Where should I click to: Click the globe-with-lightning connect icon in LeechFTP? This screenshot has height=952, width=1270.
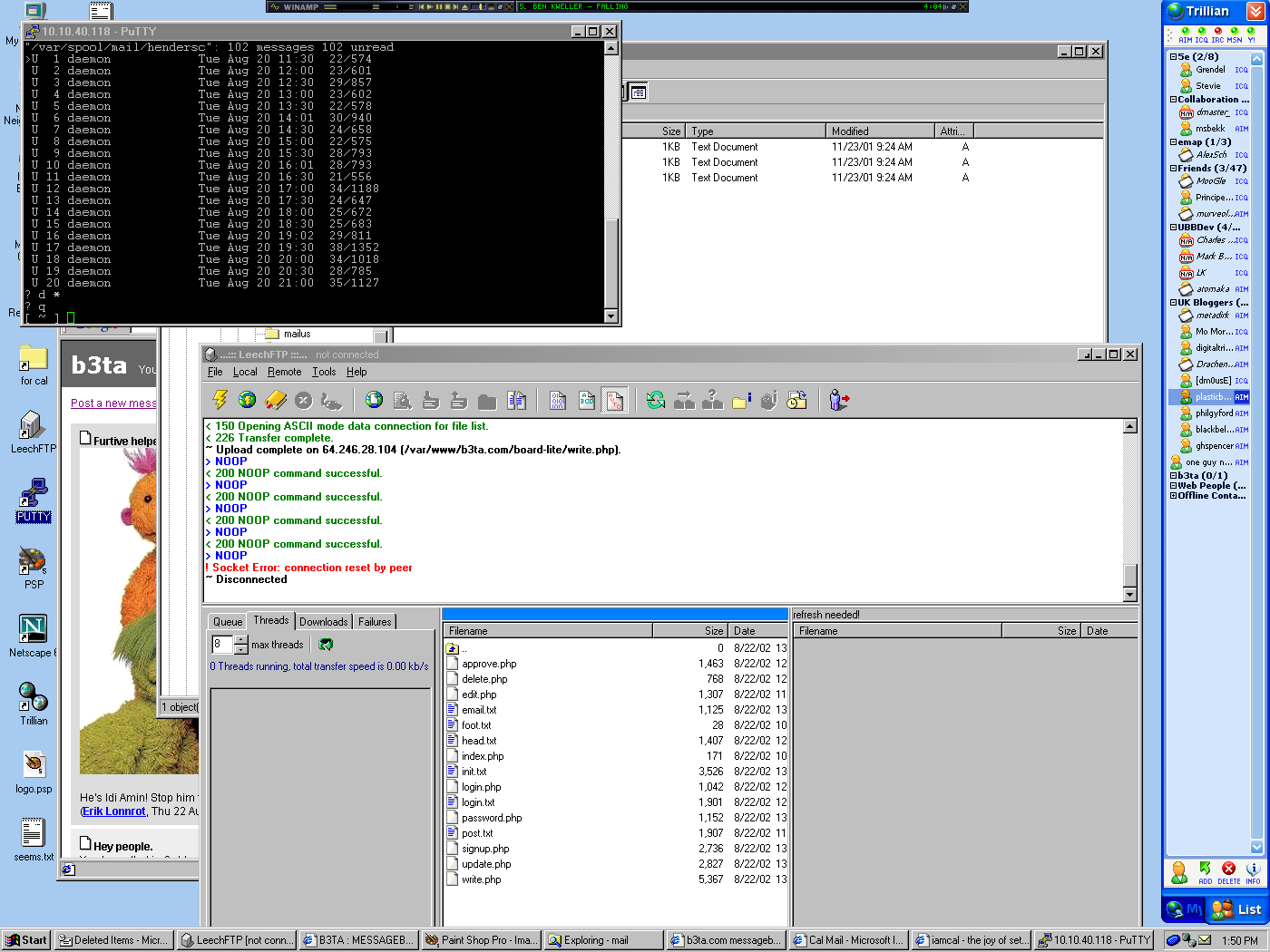tap(247, 400)
